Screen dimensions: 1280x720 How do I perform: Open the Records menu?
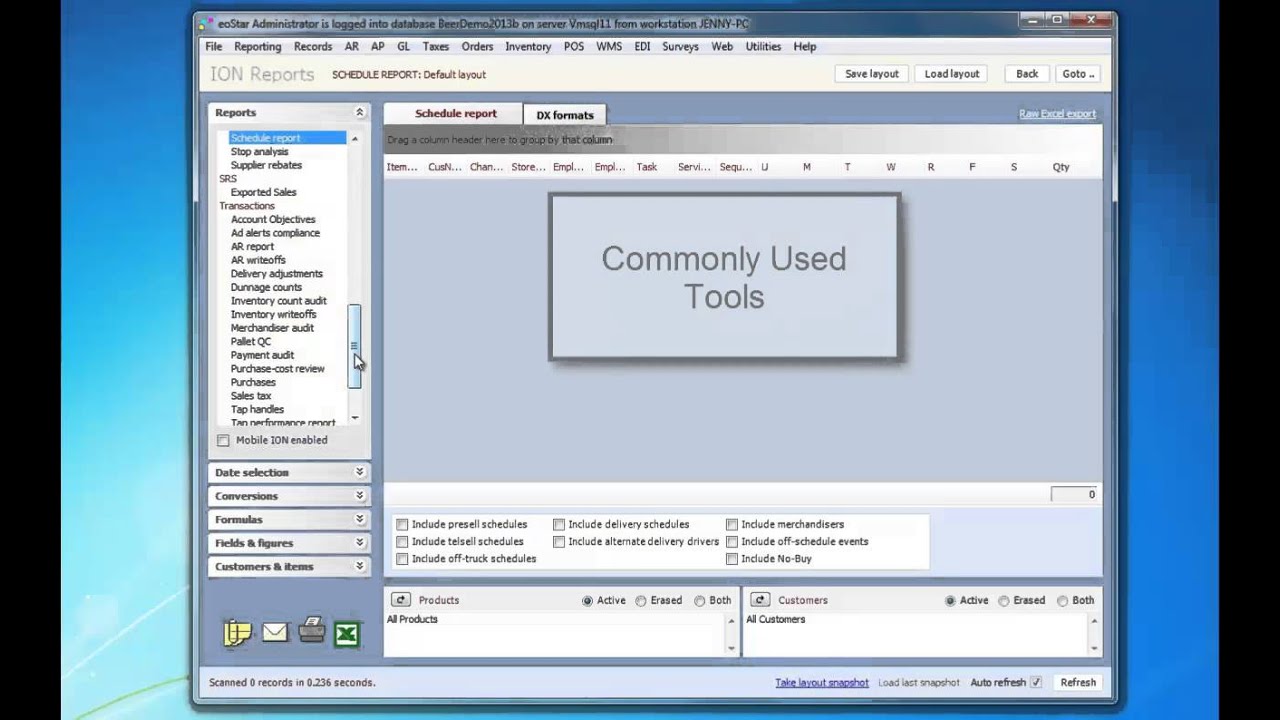(x=313, y=46)
